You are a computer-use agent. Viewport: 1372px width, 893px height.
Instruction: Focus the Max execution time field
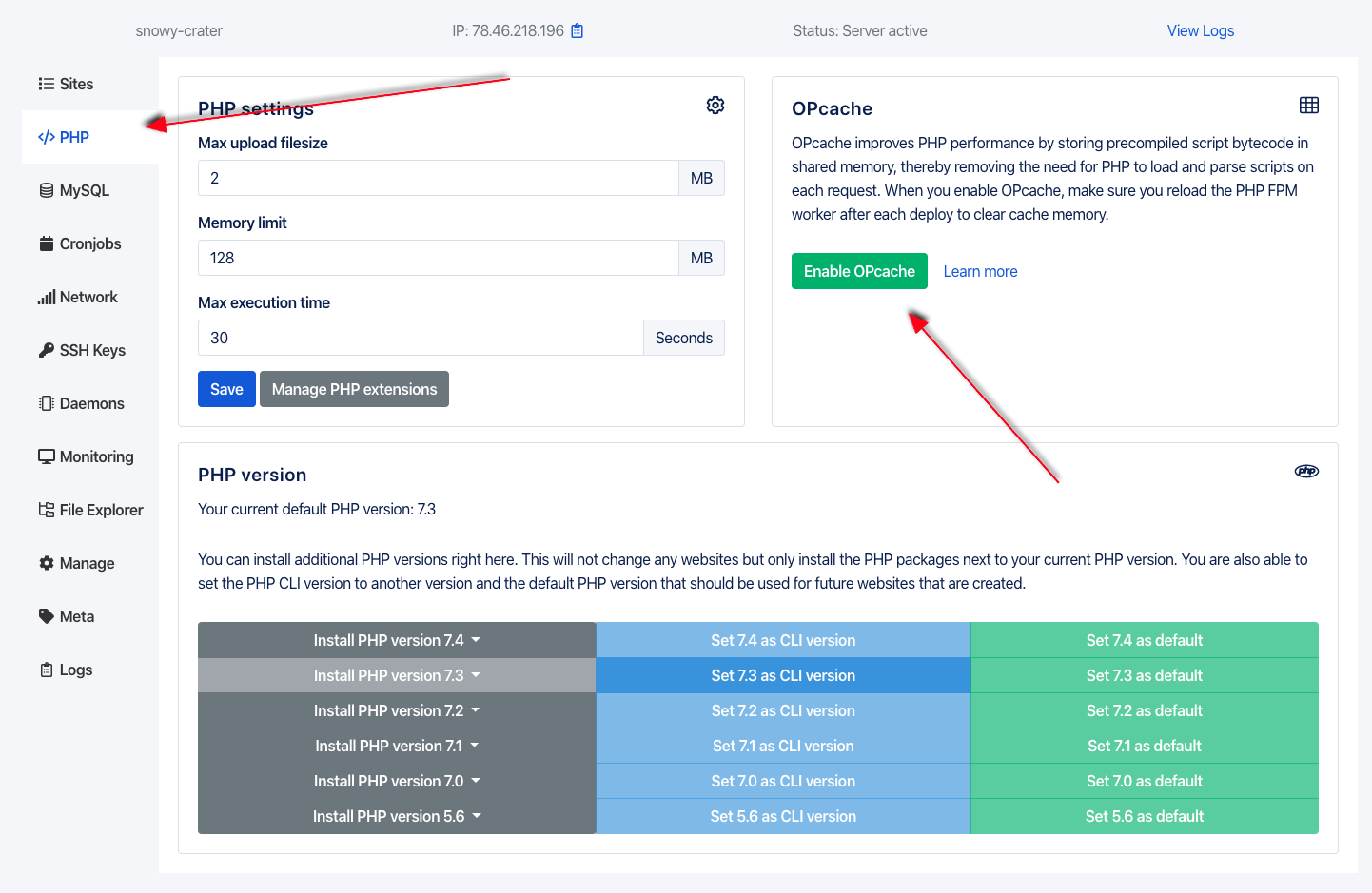[x=421, y=338]
